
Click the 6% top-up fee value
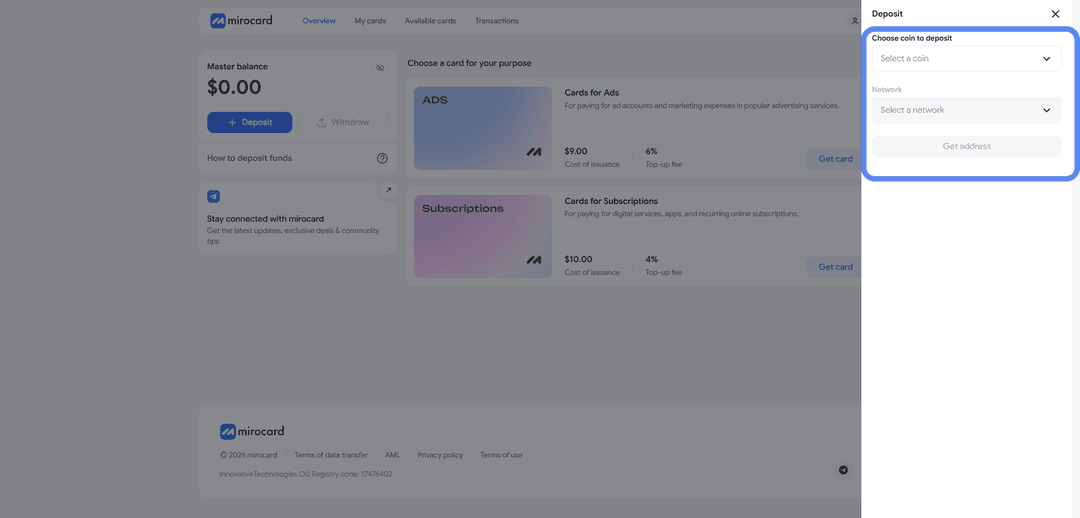click(652, 151)
